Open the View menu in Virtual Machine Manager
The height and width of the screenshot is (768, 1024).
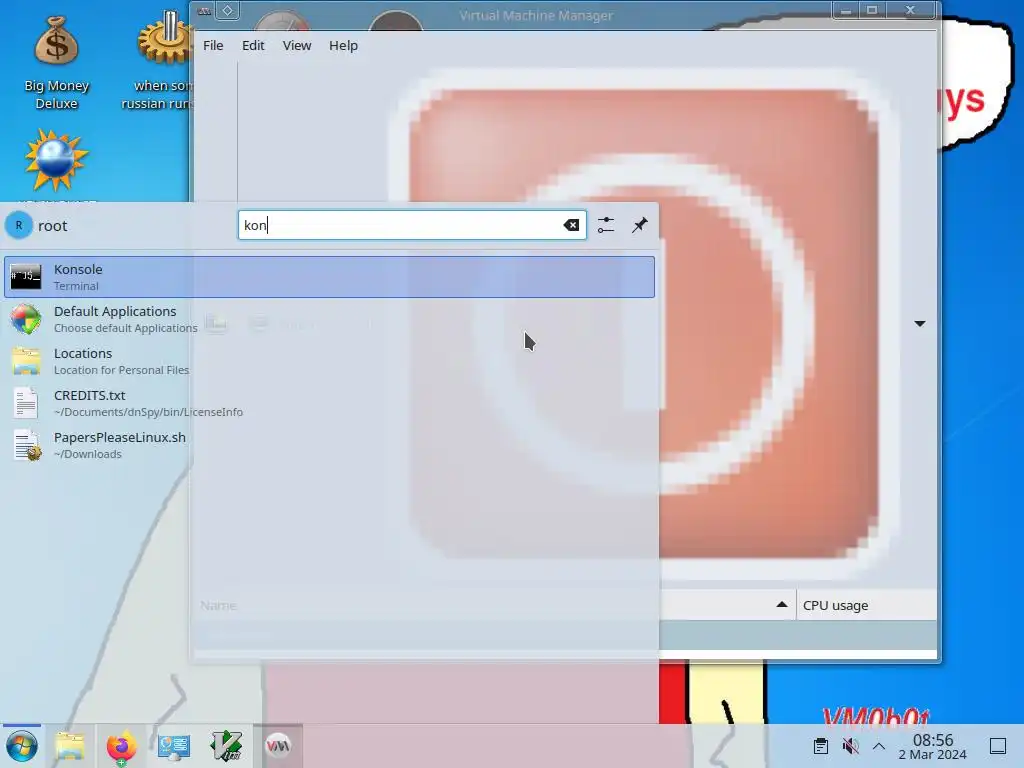pyautogui.click(x=296, y=46)
